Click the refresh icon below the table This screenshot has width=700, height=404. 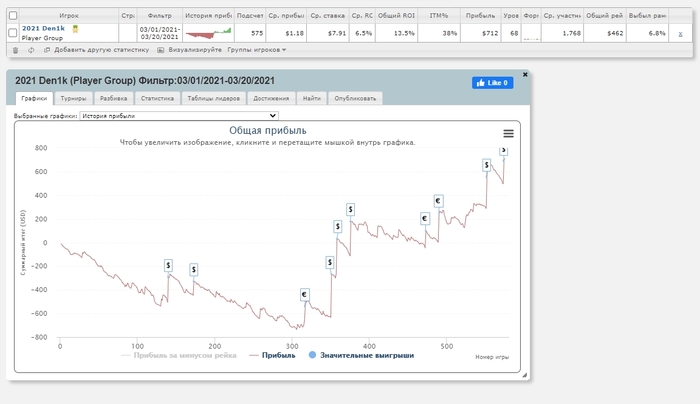tap(31, 50)
